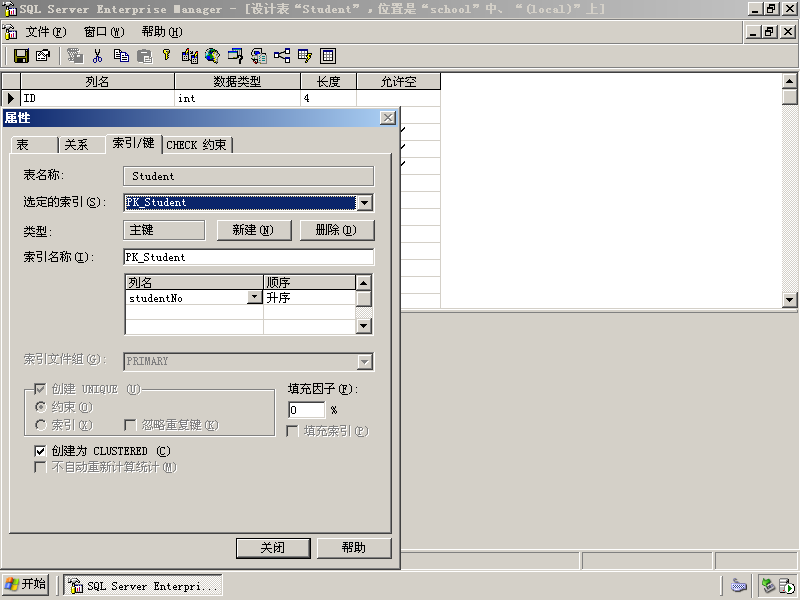Click the 列名 column header in the designer
The width and height of the screenshot is (800, 600).
[x=97, y=82]
